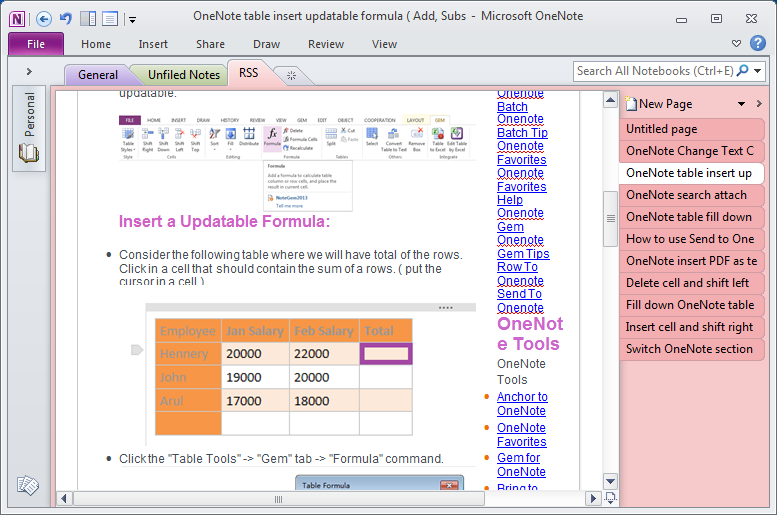Open the Insert ribbon tab

coord(153,44)
